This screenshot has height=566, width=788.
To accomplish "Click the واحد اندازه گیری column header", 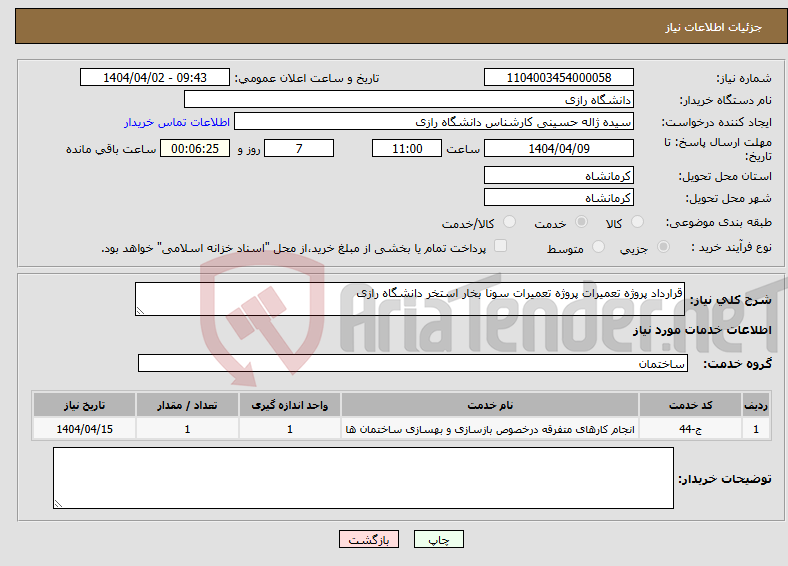I will [290, 405].
